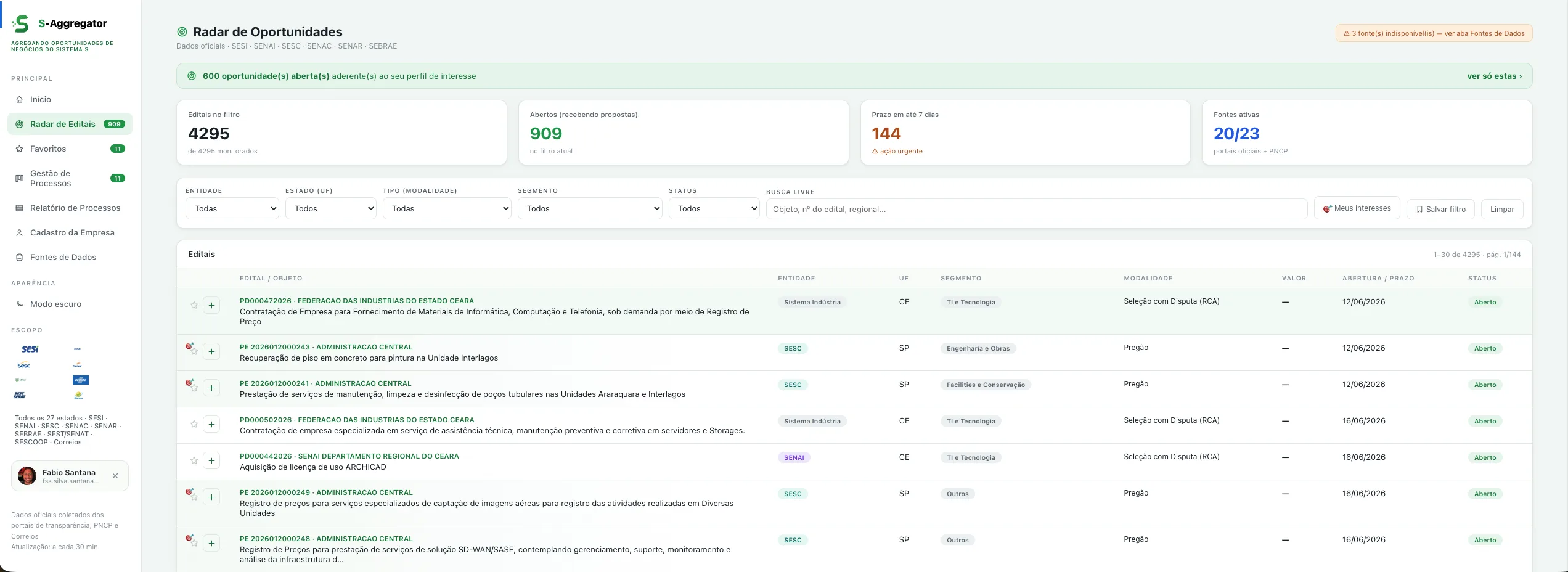Go to Início in sidebar
Screen dimensions: 1568x572
pos(70,99)
